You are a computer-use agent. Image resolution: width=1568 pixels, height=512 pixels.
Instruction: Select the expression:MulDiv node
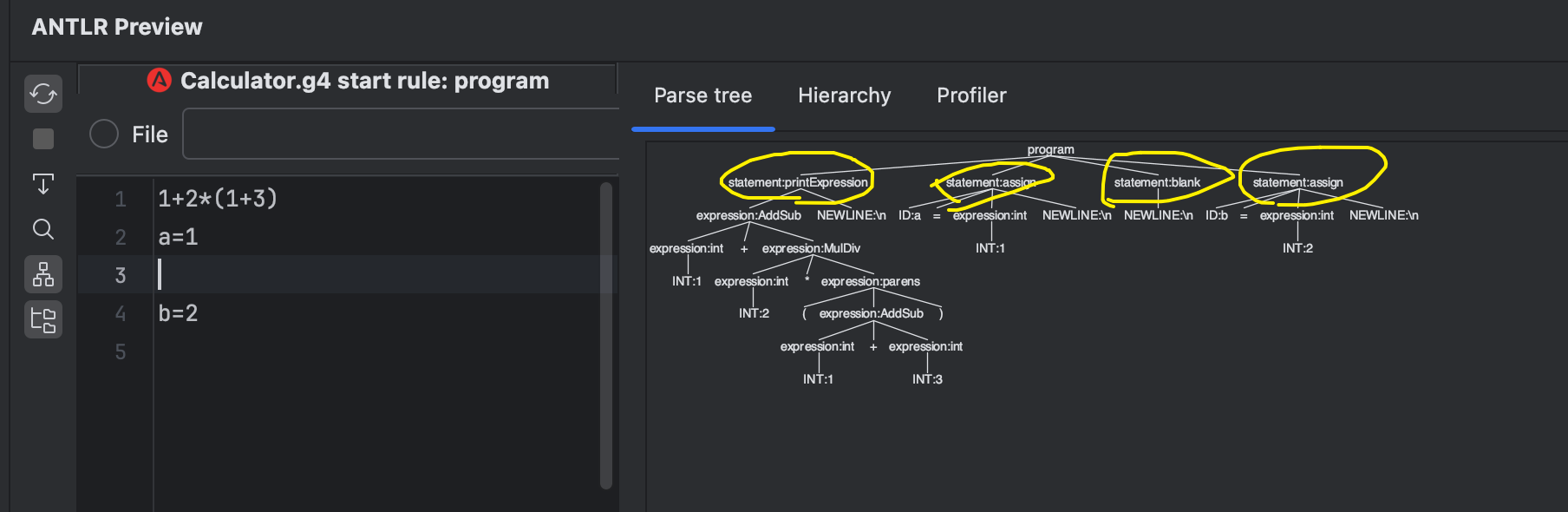click(811, 248)
